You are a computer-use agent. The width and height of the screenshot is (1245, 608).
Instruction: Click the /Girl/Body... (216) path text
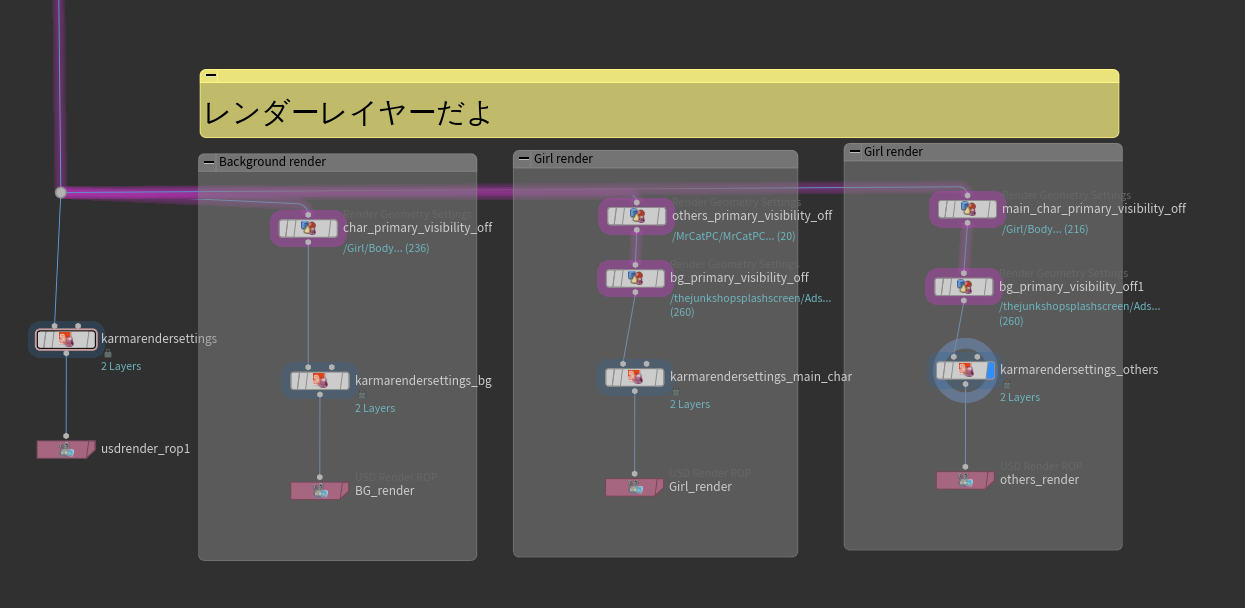[x=1045, y=230]
